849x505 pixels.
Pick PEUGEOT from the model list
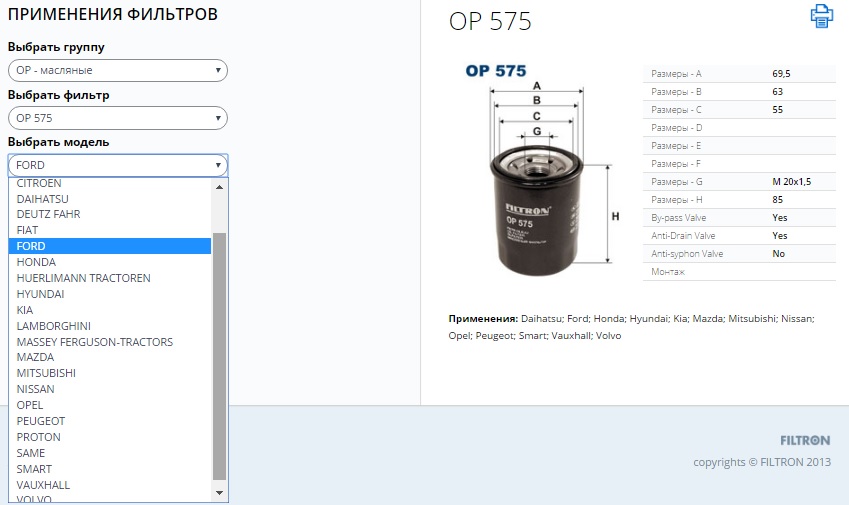coord(109,421)
